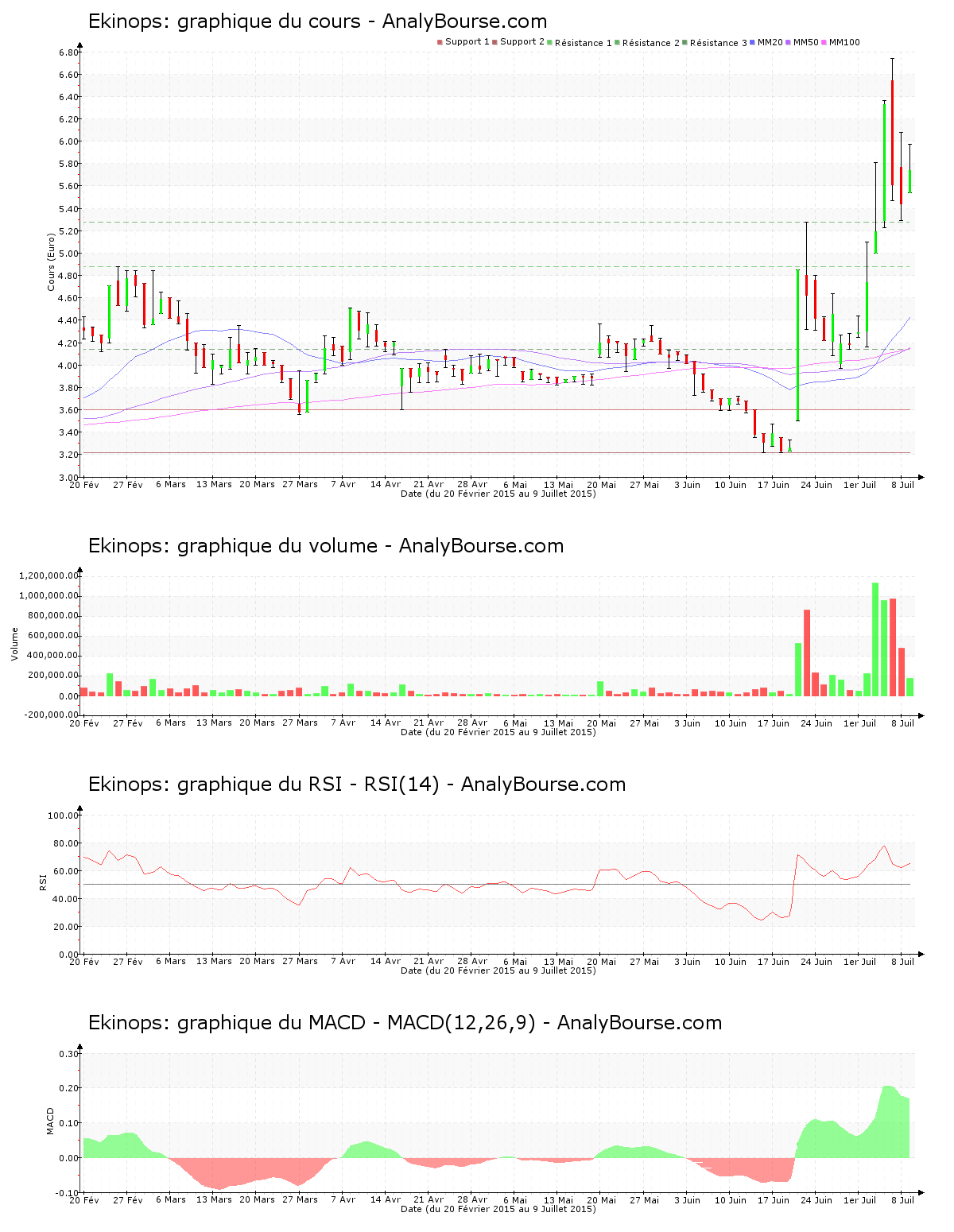Click the pink MM100 legend swatch

point(824,42)
